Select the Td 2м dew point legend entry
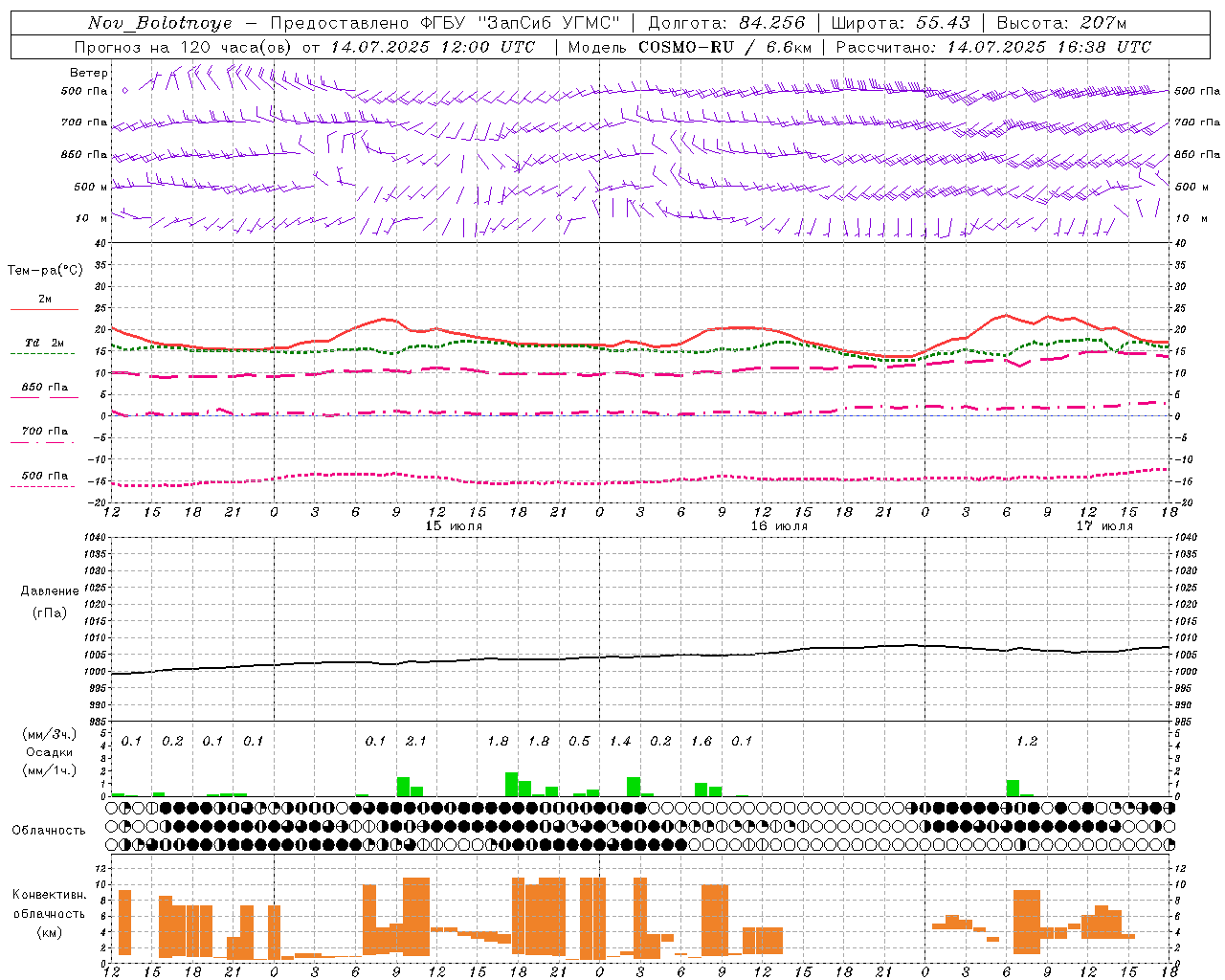The image size is (1225, 980). 45,343
